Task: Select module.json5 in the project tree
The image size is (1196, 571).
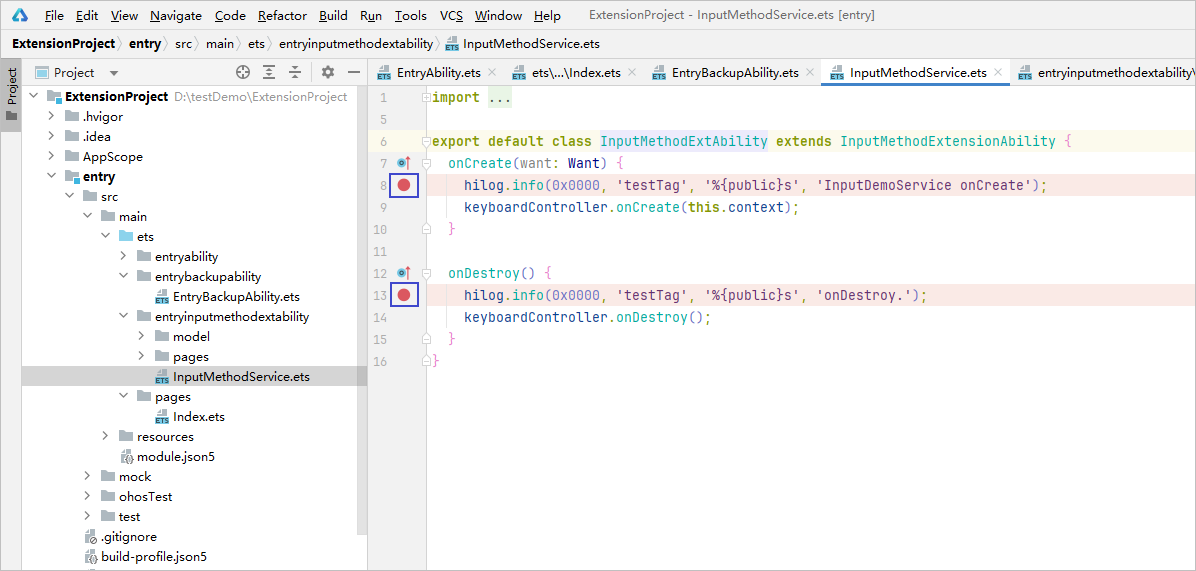Action: click(x=175, y=457)
